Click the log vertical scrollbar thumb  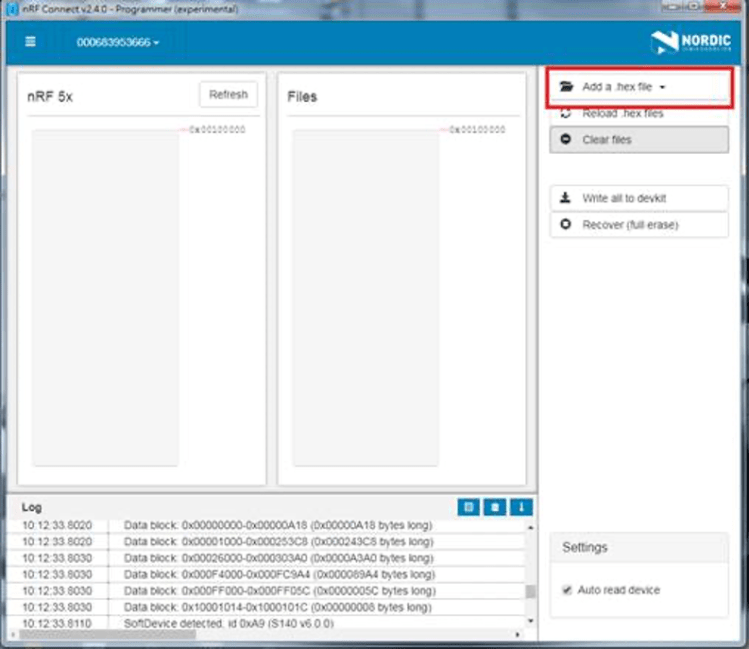(530, 591)
